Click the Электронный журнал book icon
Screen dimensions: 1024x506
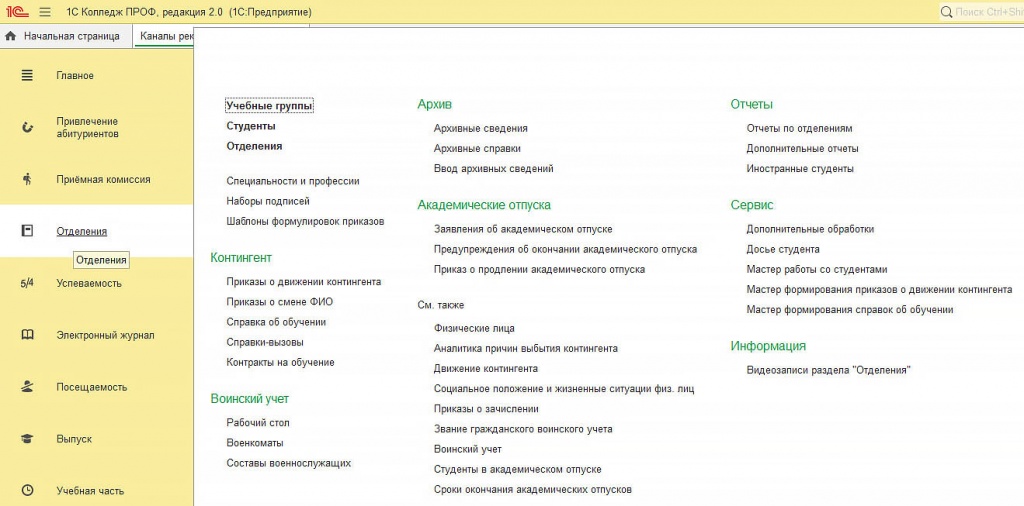(x=27, y=335)
